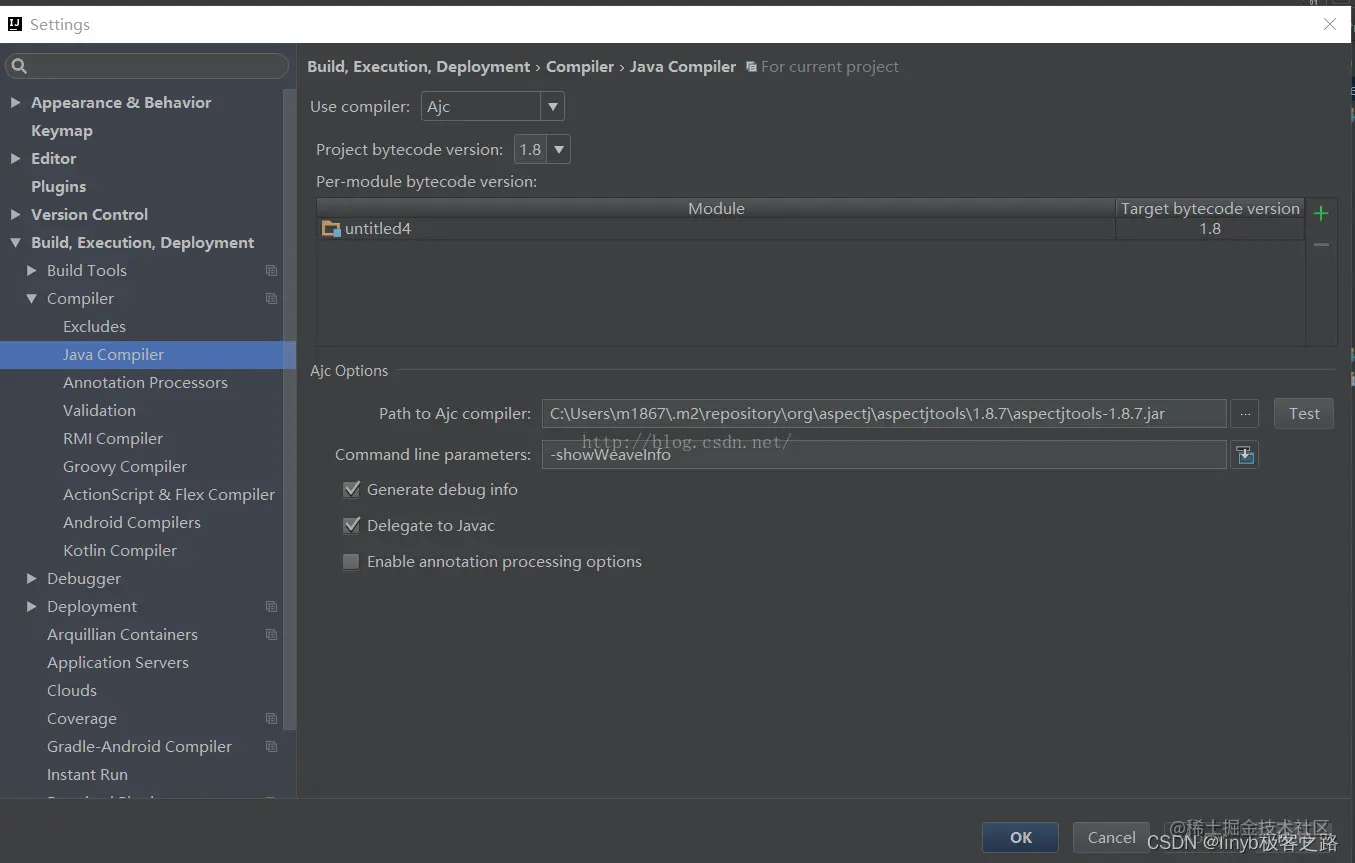The height and width of the screenshot is (863, 1355).
Task: Click the project-level icon beside Coverage
Action: point(271,719)
